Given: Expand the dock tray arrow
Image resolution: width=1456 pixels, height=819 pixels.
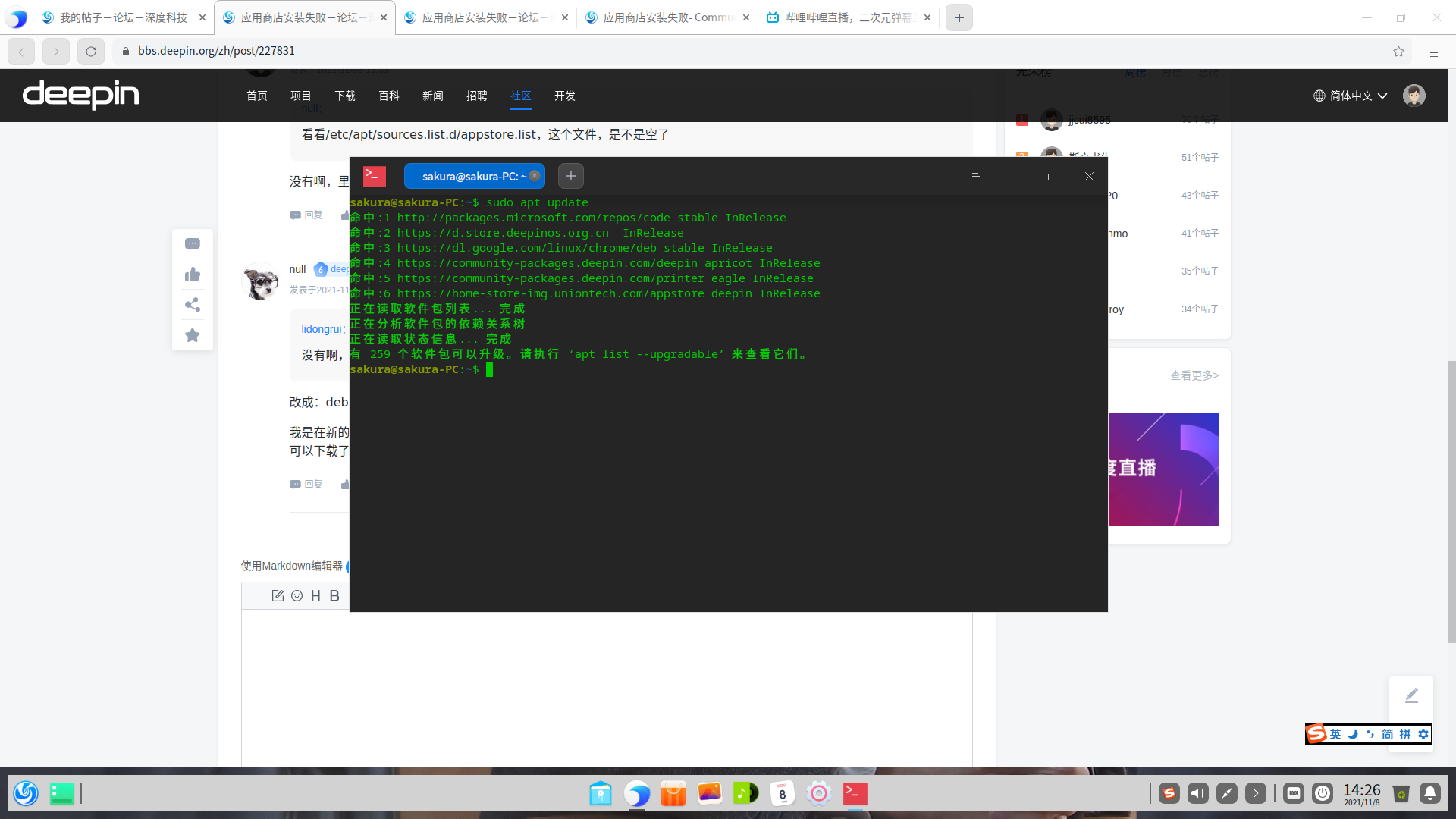Looking at the screenshot, I should click(x=1256, y=793).
